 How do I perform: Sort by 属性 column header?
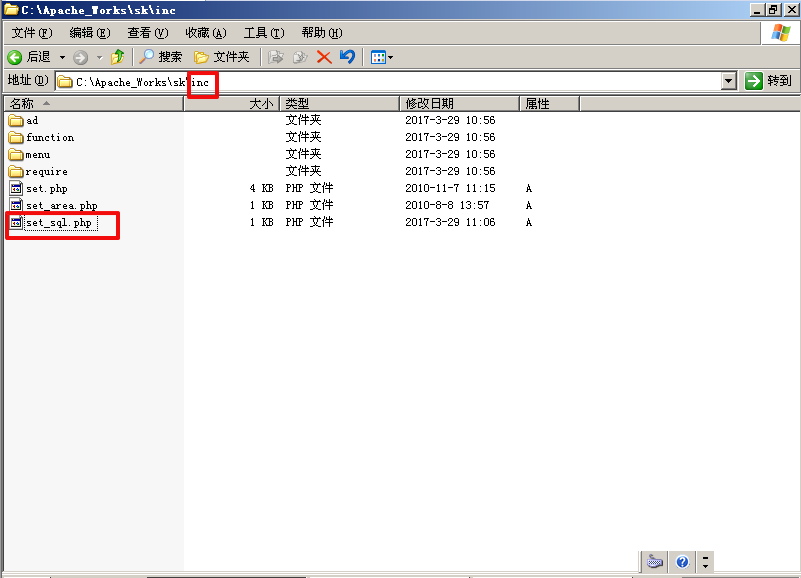550,104
